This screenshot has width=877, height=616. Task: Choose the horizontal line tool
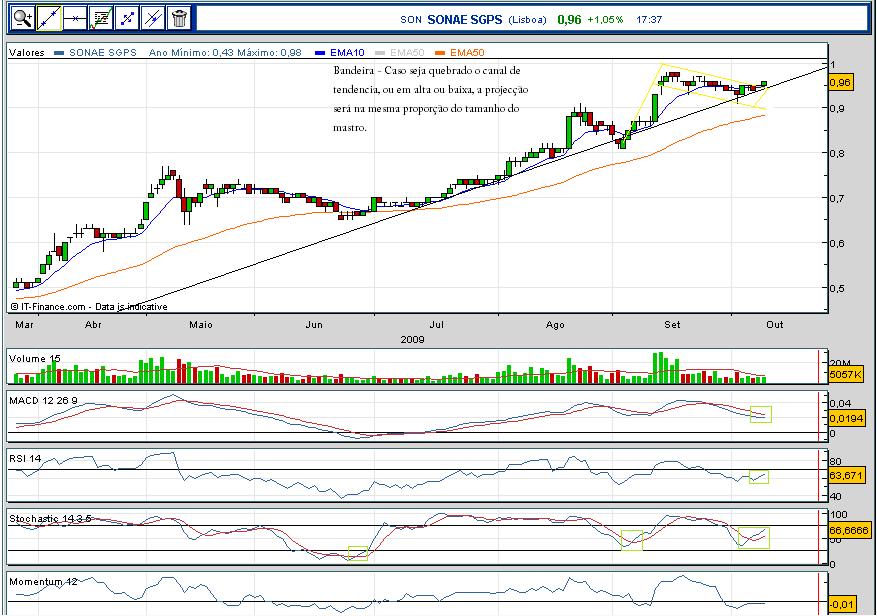point(74,19)
